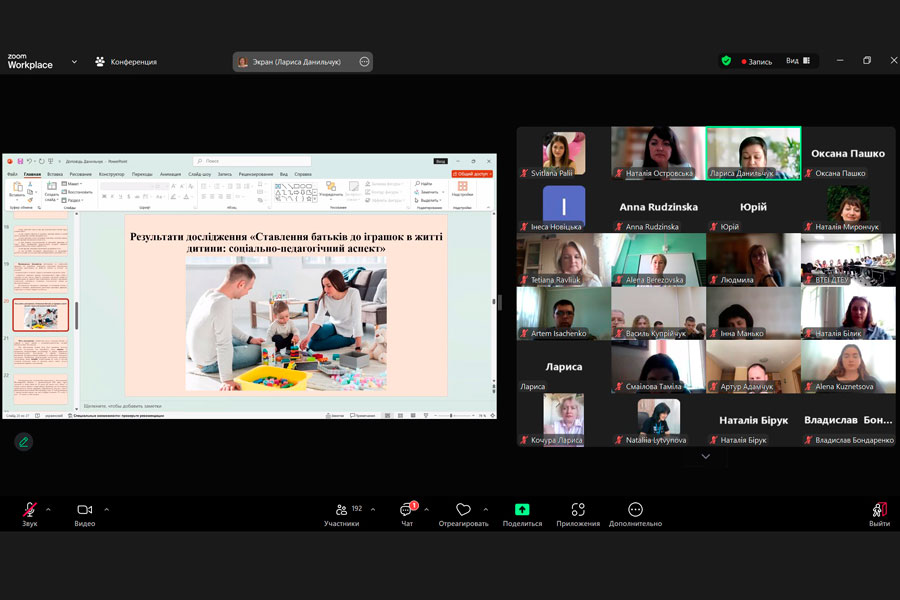Select the highlighted slide 20 thumbnail

(x=40, y=315)
